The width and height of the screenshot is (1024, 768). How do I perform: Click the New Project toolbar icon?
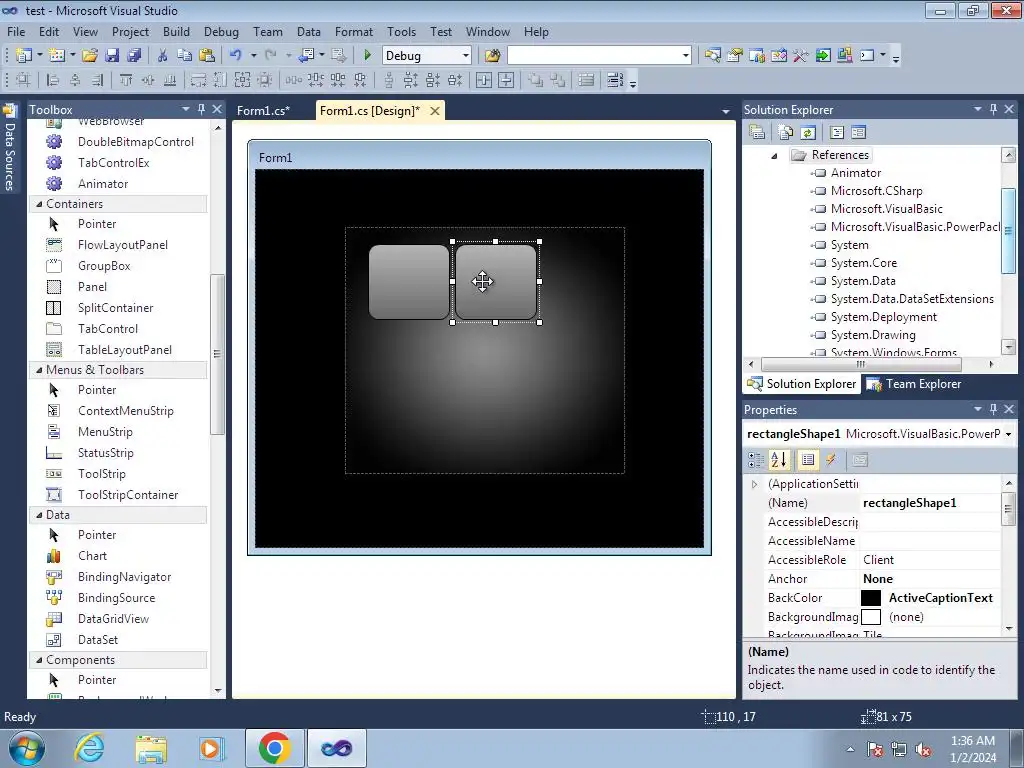[24, 56]
